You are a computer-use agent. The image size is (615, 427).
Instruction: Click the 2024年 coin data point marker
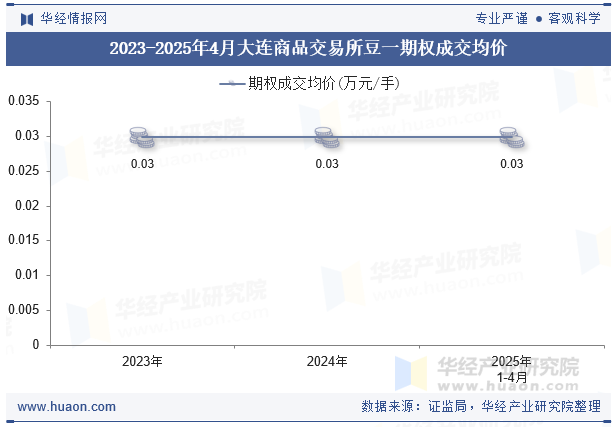[x=327, y=137]
